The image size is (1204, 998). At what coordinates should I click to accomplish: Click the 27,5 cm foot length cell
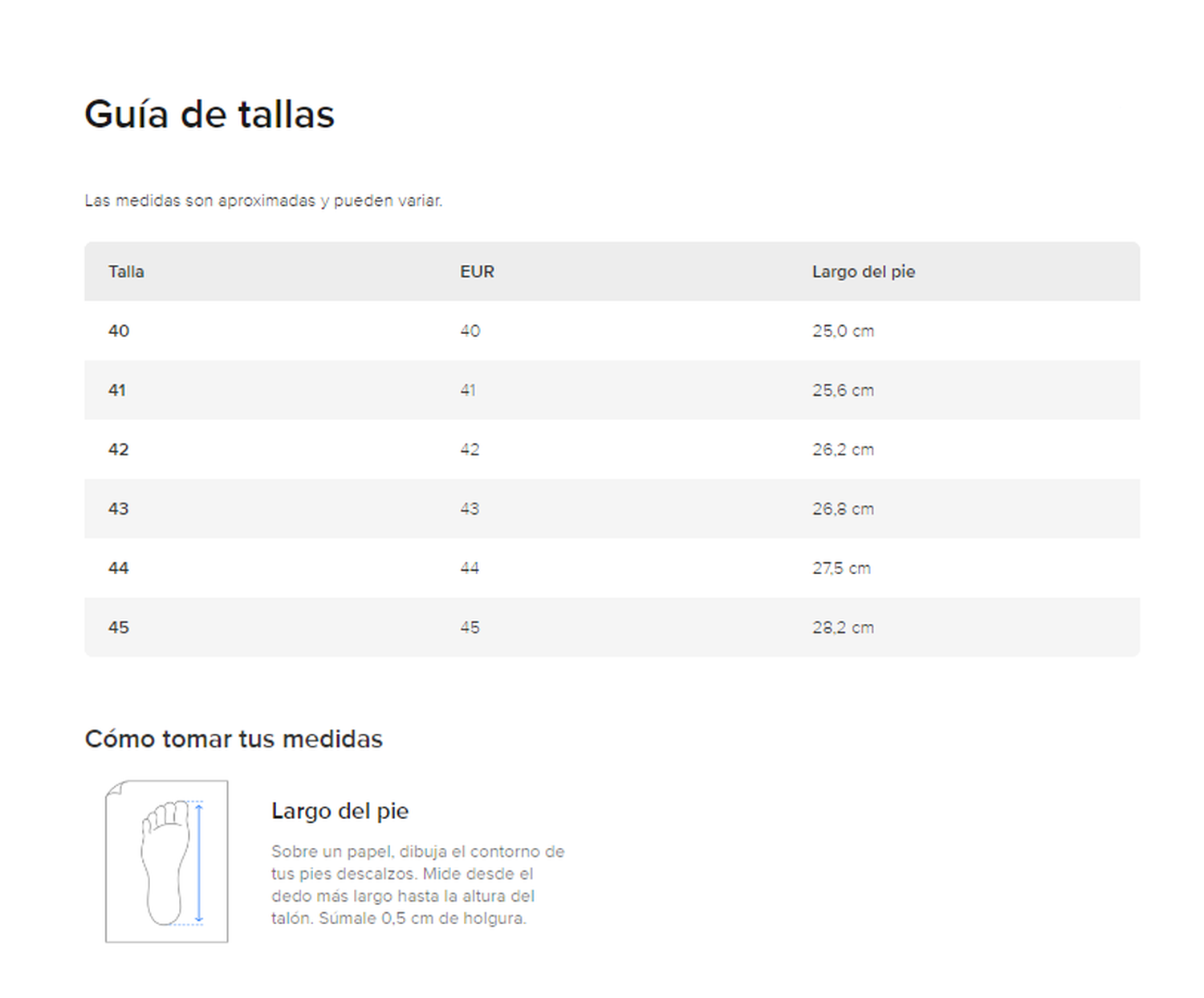(841, 568)
